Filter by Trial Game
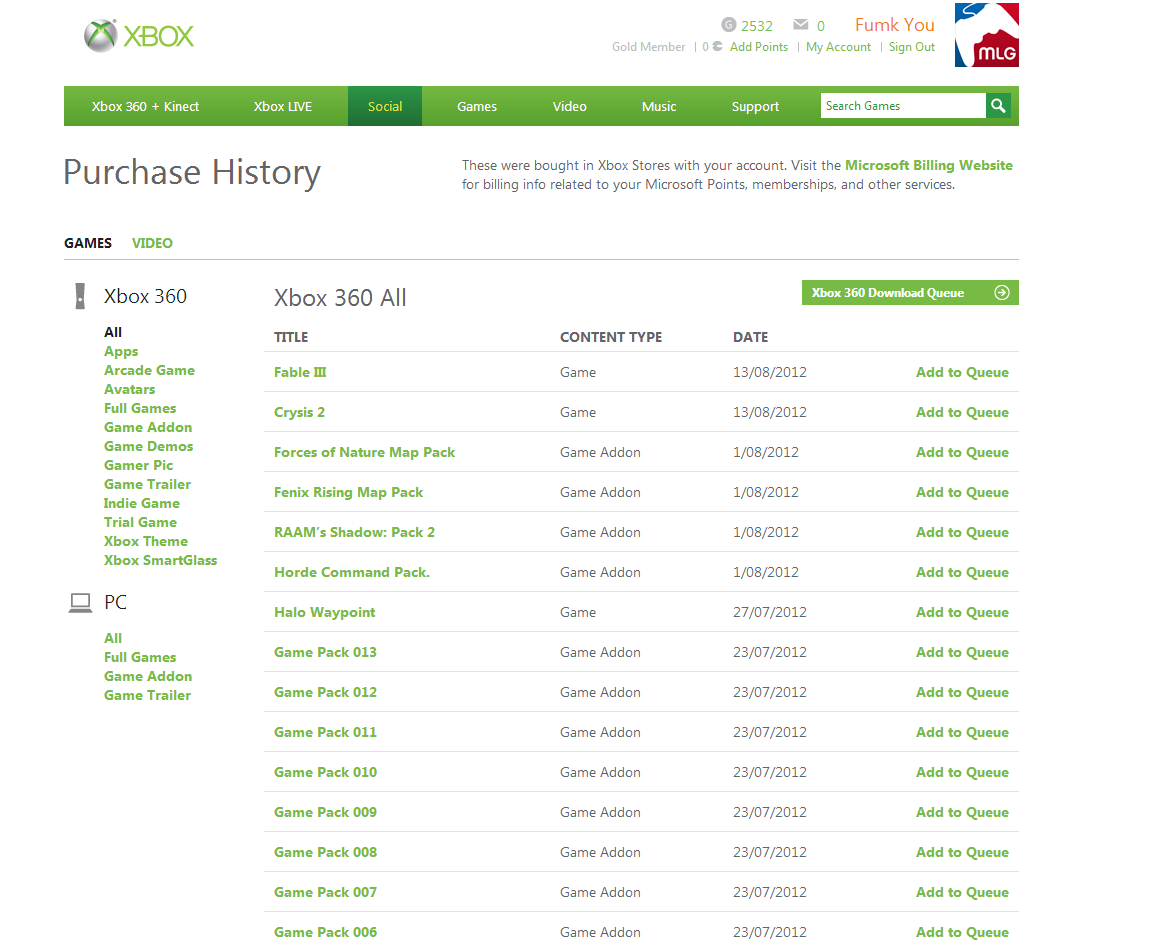This screenshot has height=950, width=1173. [141, 522]
